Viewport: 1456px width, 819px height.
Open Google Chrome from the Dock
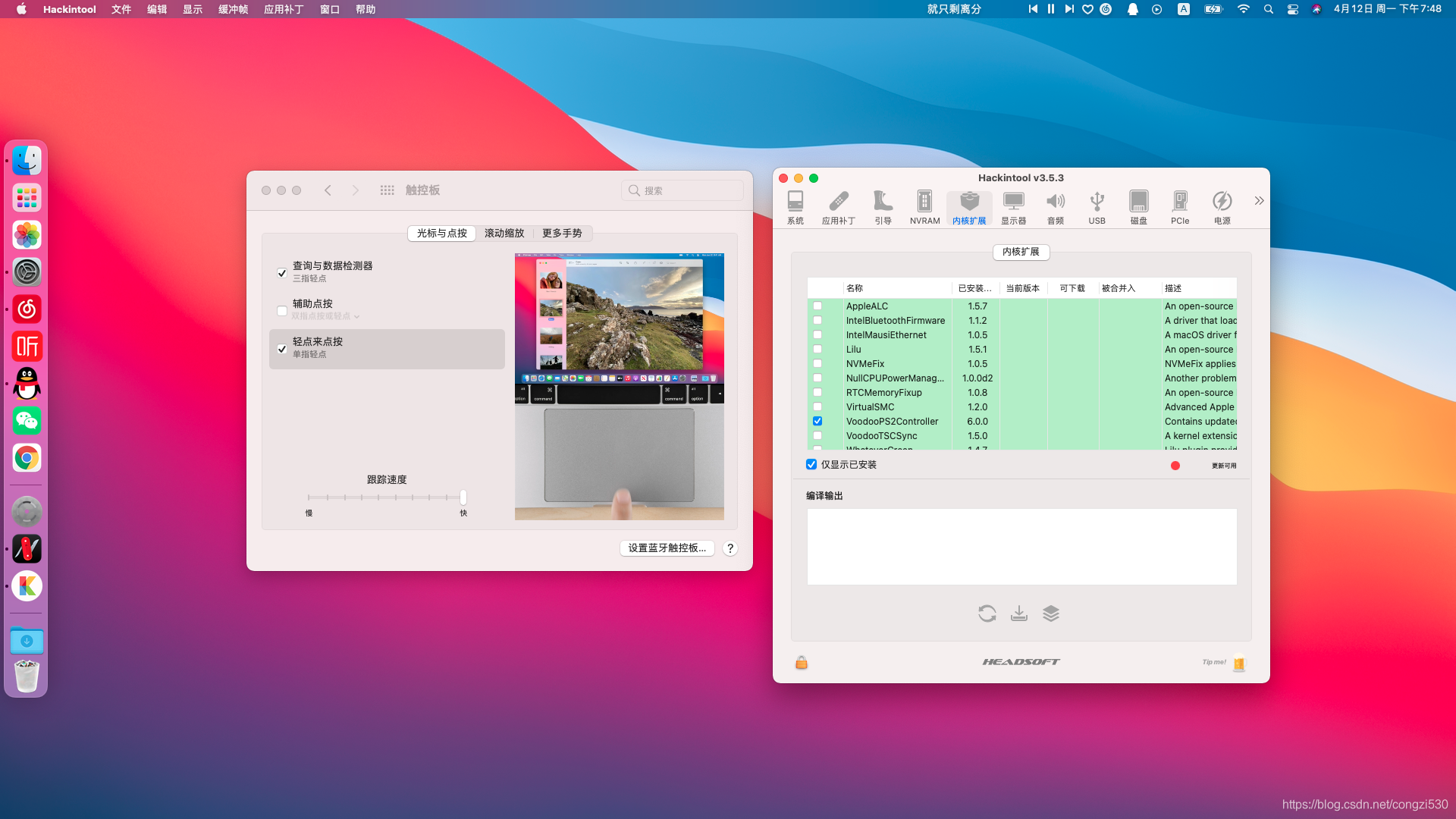27,458
